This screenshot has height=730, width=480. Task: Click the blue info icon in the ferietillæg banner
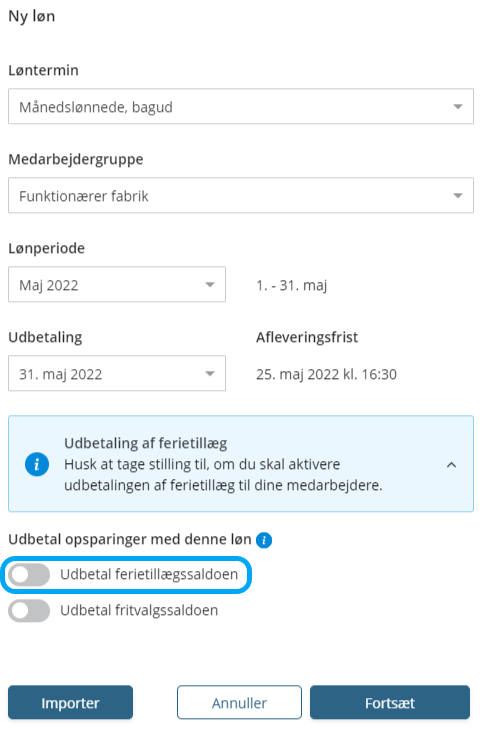click(37, 464)
